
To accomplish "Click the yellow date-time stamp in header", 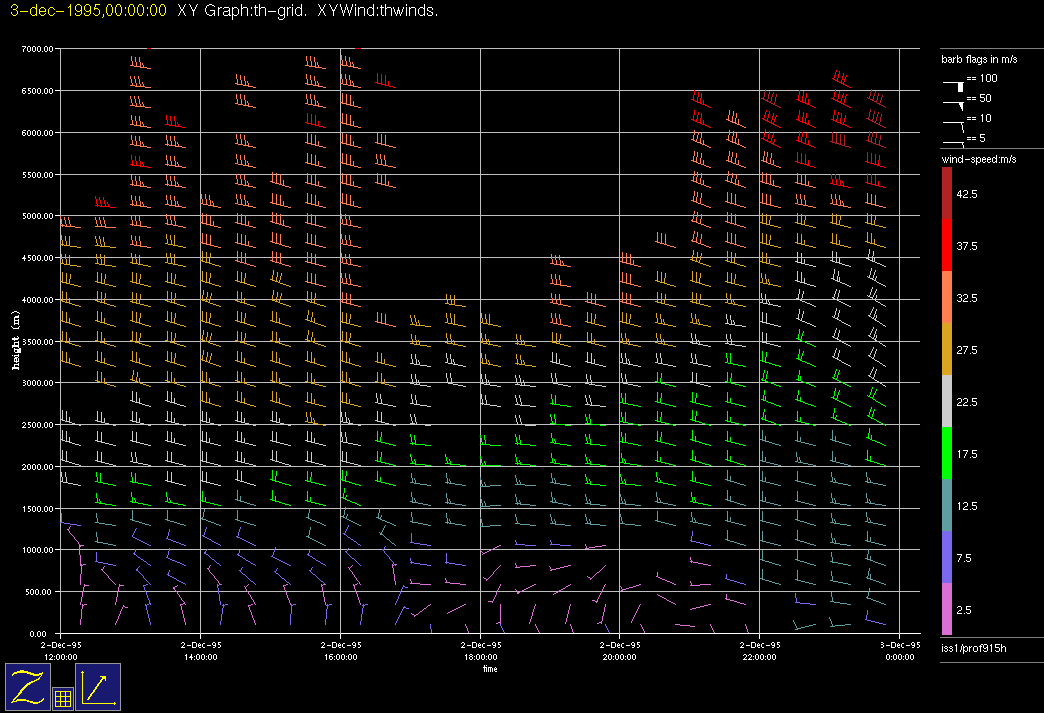I will click(x=87, y=11).
